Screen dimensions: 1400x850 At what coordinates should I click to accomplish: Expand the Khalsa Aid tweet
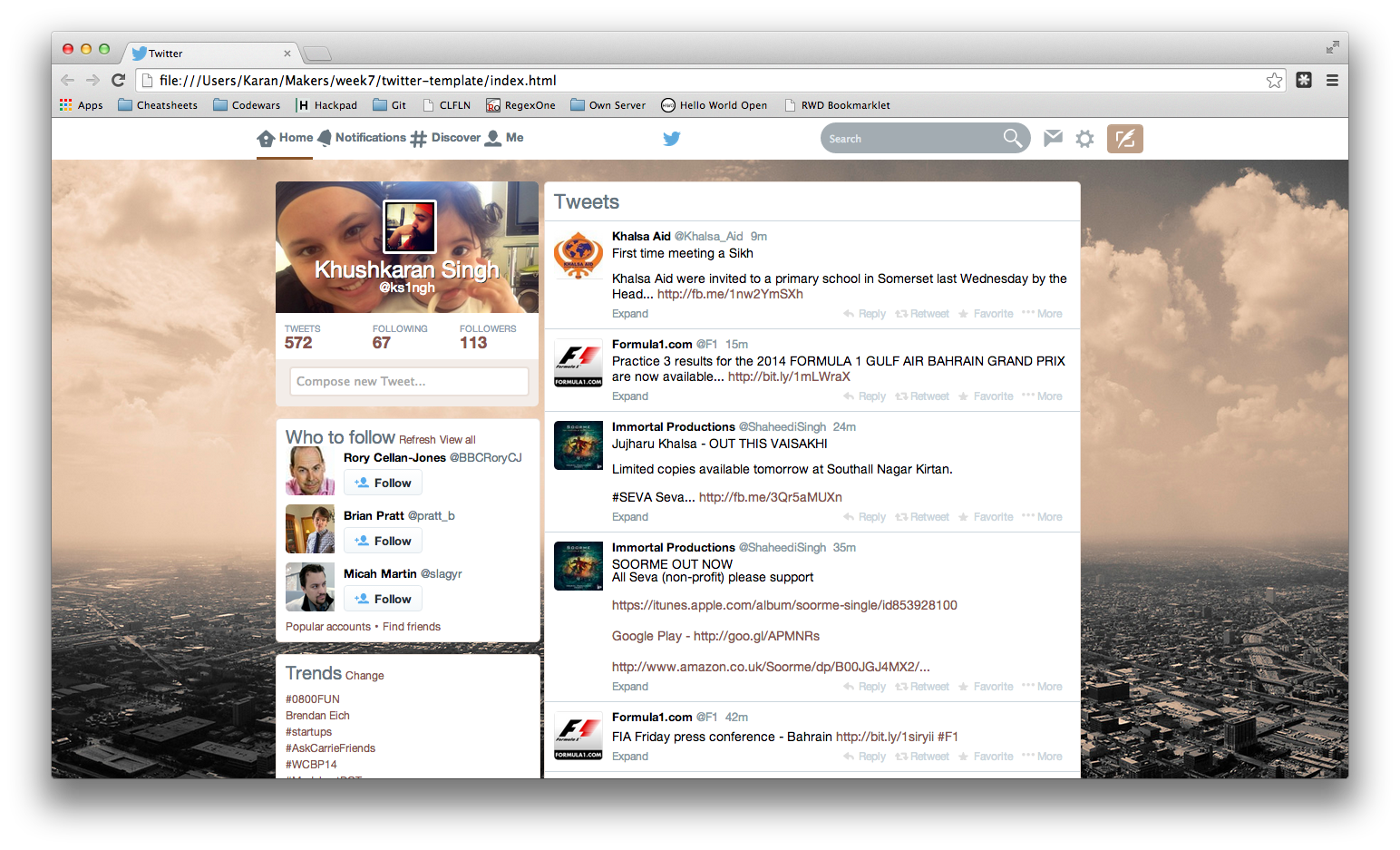pyautogui.click(x=630, y=314)
